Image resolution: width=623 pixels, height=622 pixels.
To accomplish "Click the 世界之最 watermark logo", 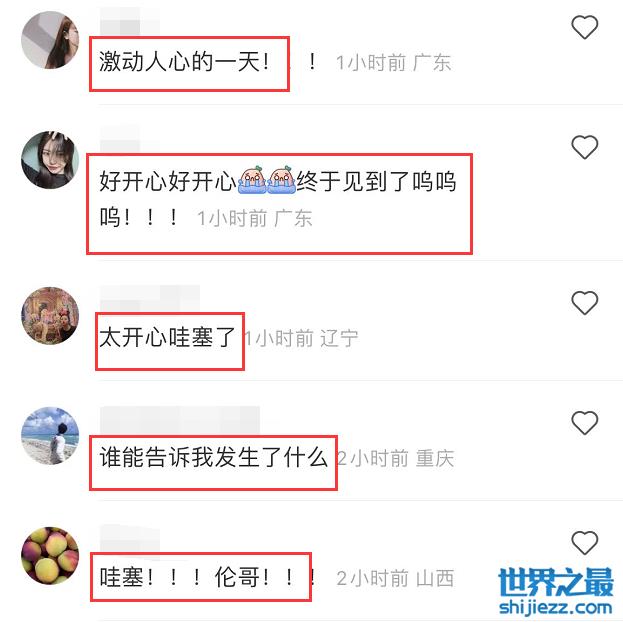I will 555,582.
